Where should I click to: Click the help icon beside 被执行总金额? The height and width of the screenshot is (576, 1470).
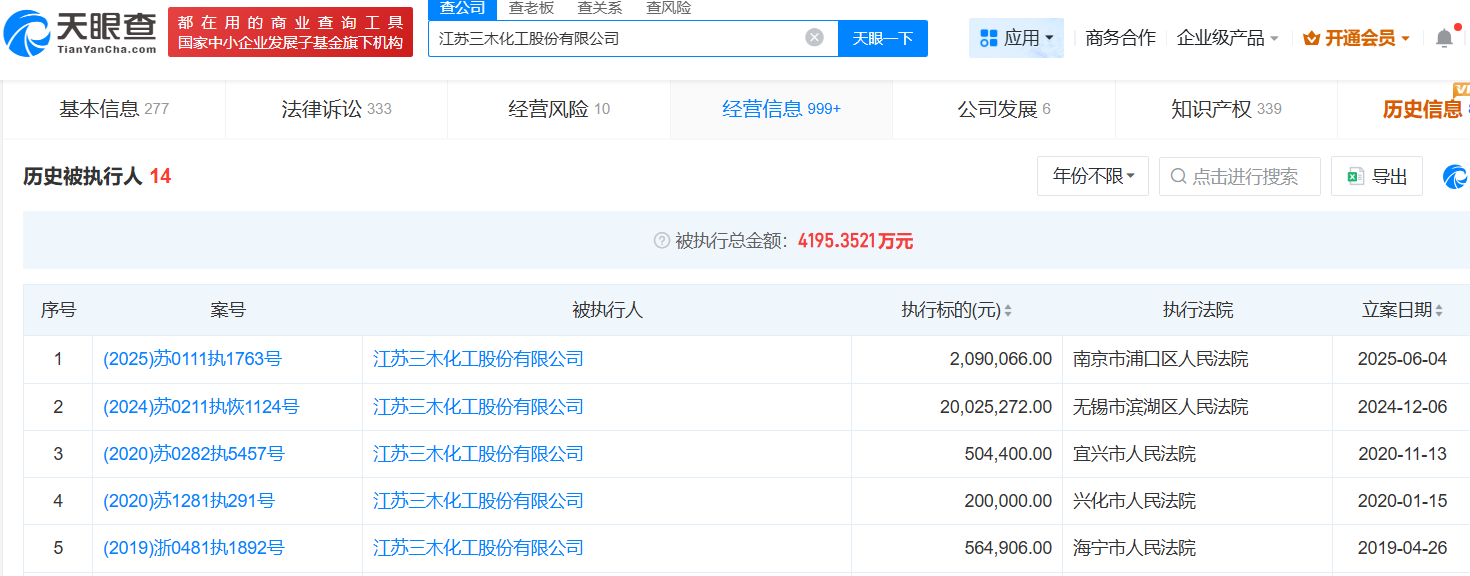[661, 241]
